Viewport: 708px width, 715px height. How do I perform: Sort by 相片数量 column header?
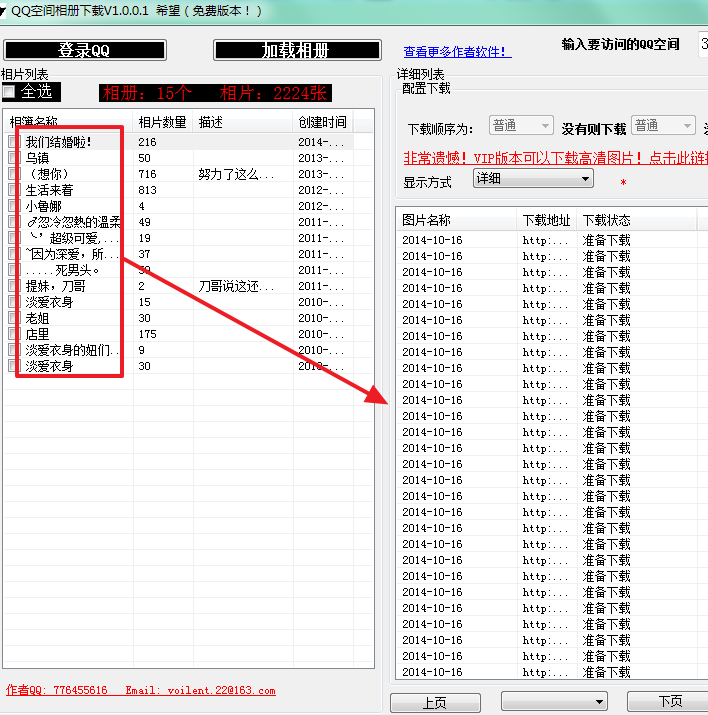(x=163, y=122)
